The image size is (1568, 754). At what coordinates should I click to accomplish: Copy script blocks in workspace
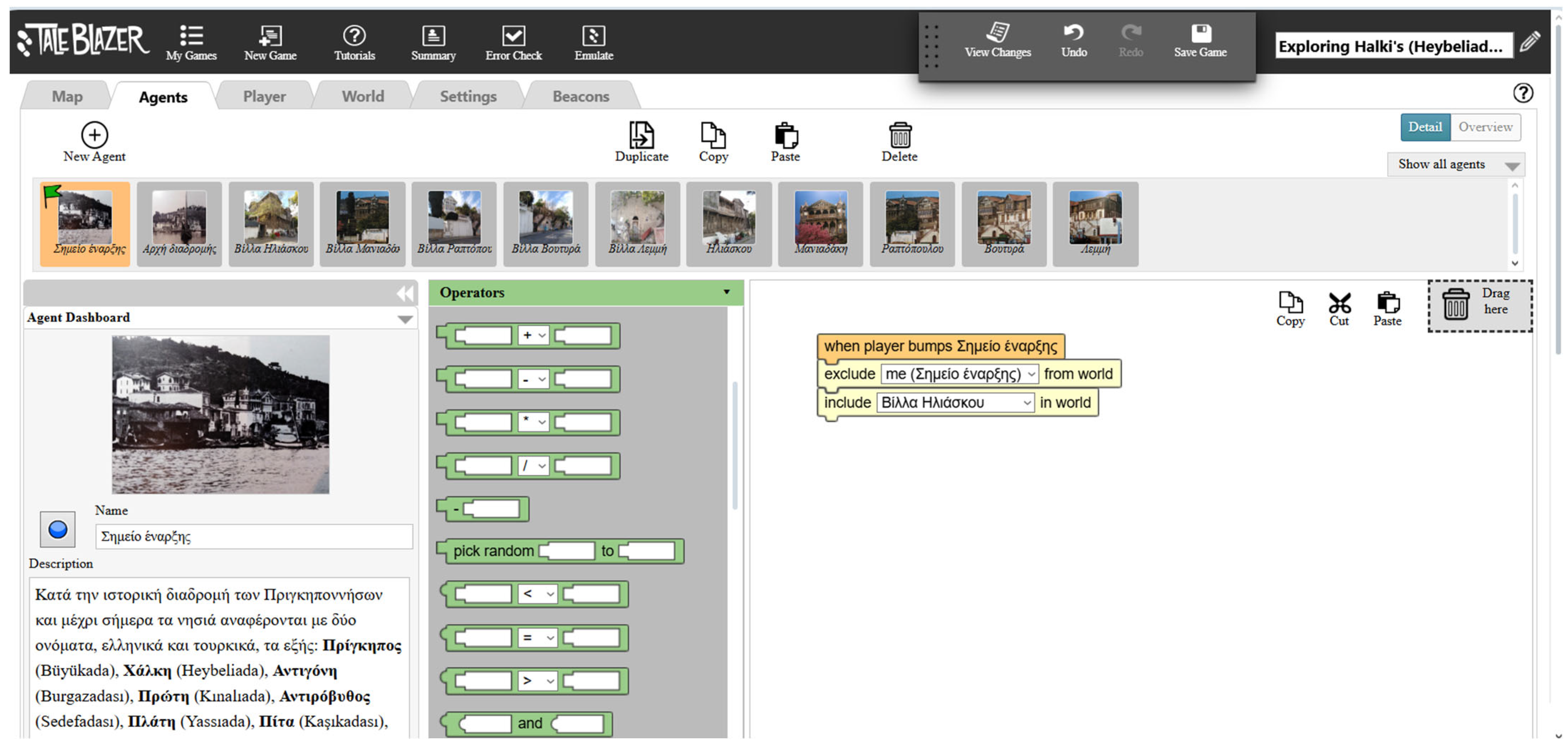[1290, 310]
